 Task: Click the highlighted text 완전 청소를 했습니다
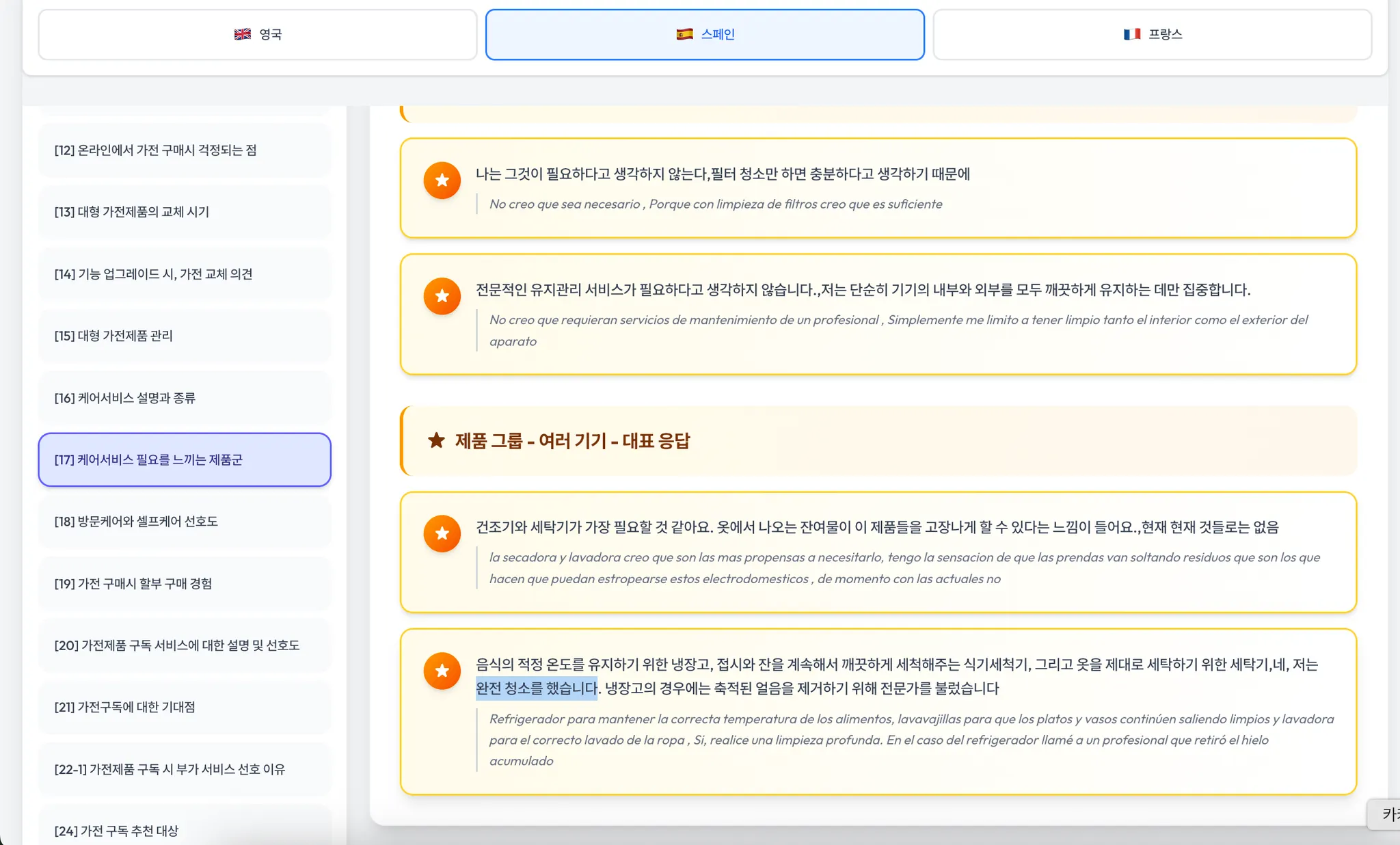pos(537,688)
